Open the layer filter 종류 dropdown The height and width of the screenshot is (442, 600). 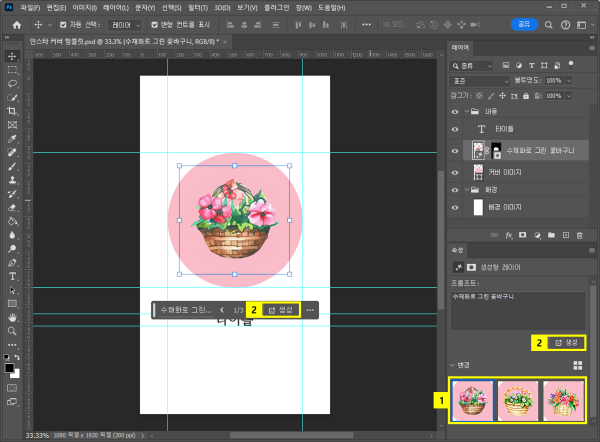(x=471, y=66)
